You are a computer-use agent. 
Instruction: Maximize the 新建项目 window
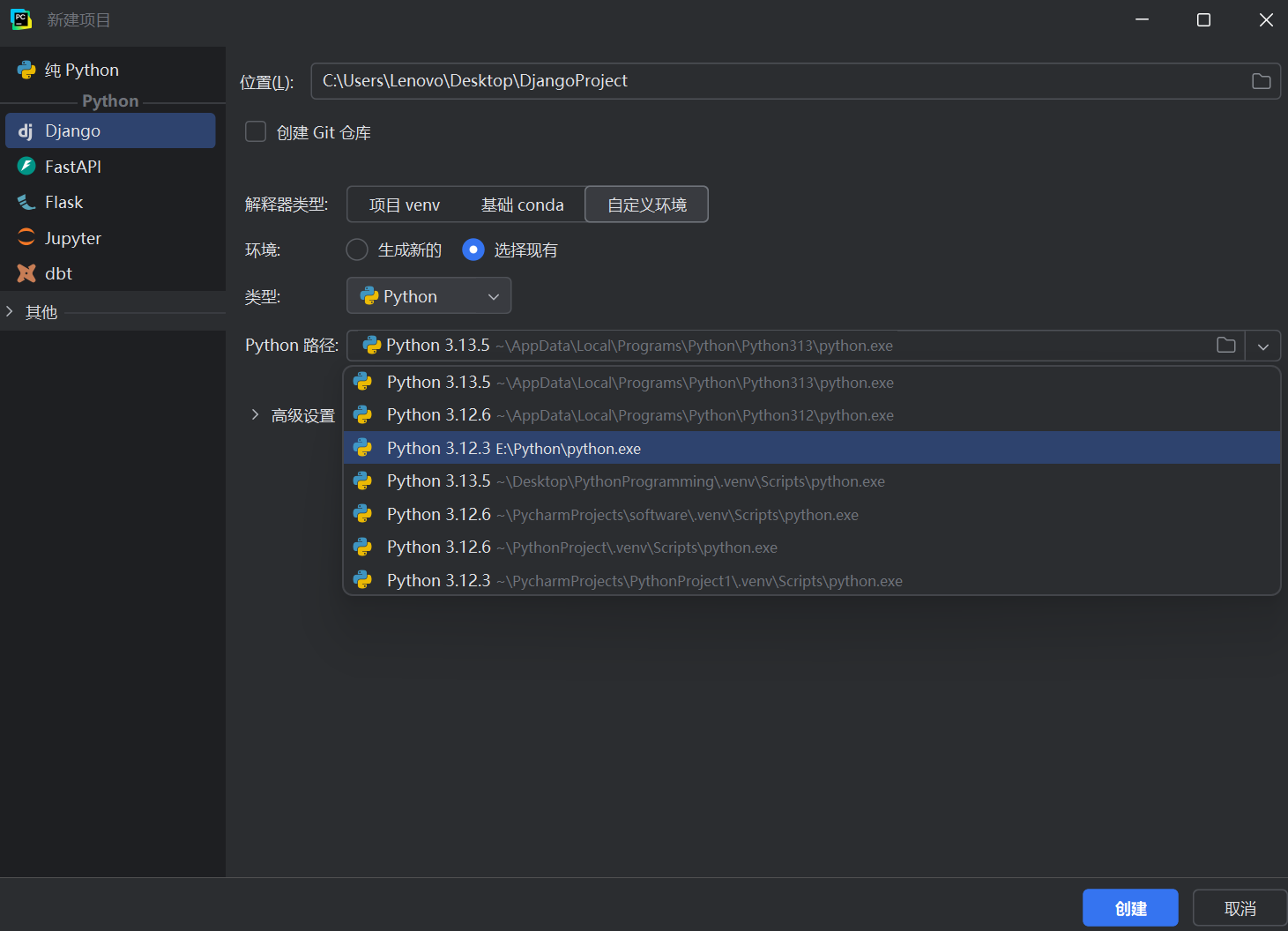pos(1203,19)
